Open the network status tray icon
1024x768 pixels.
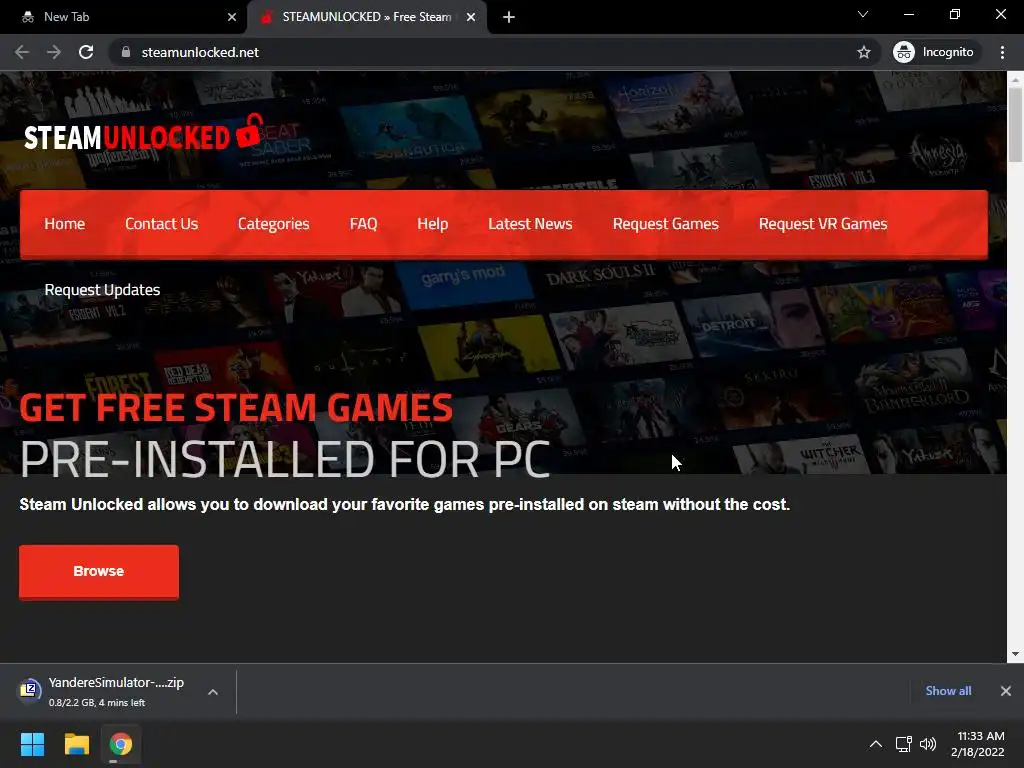click(903, 744)
